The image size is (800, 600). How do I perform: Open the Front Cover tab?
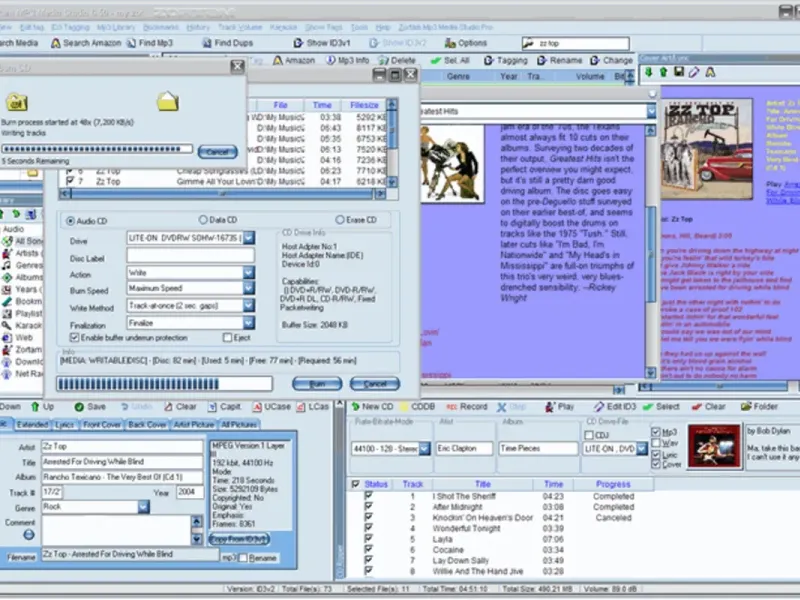102,424
